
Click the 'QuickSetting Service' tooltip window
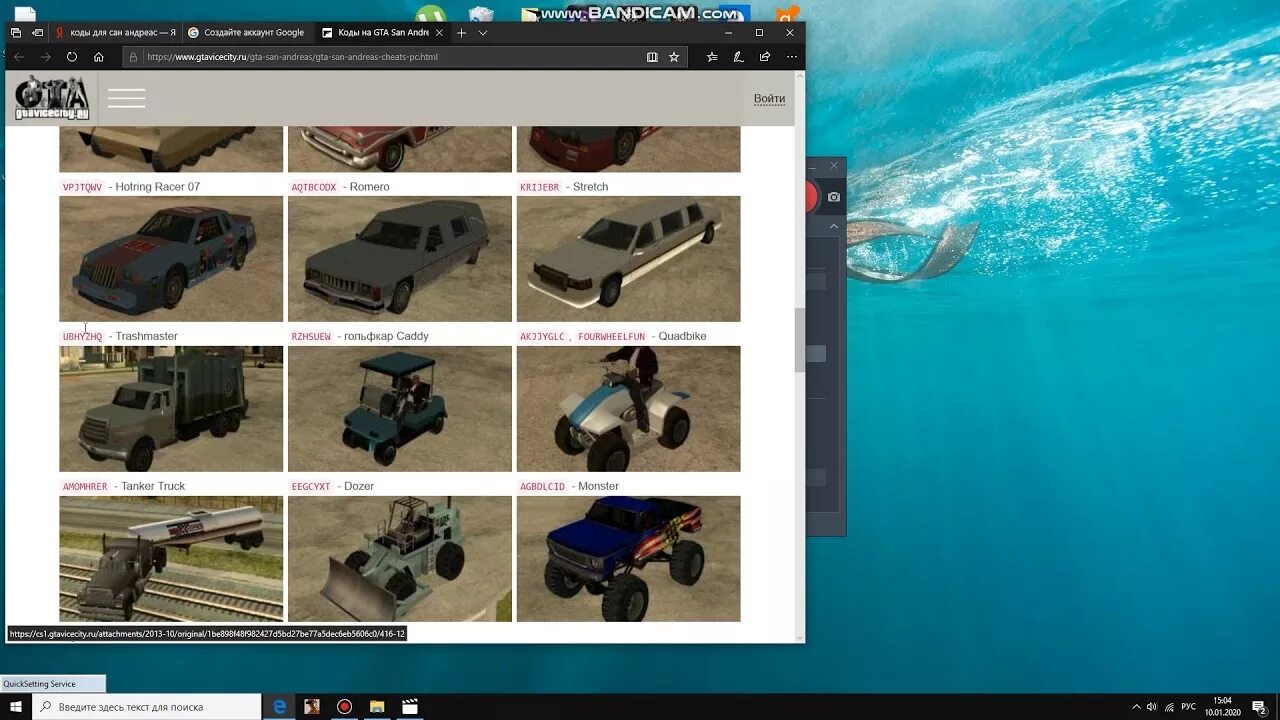pos(53,684)
